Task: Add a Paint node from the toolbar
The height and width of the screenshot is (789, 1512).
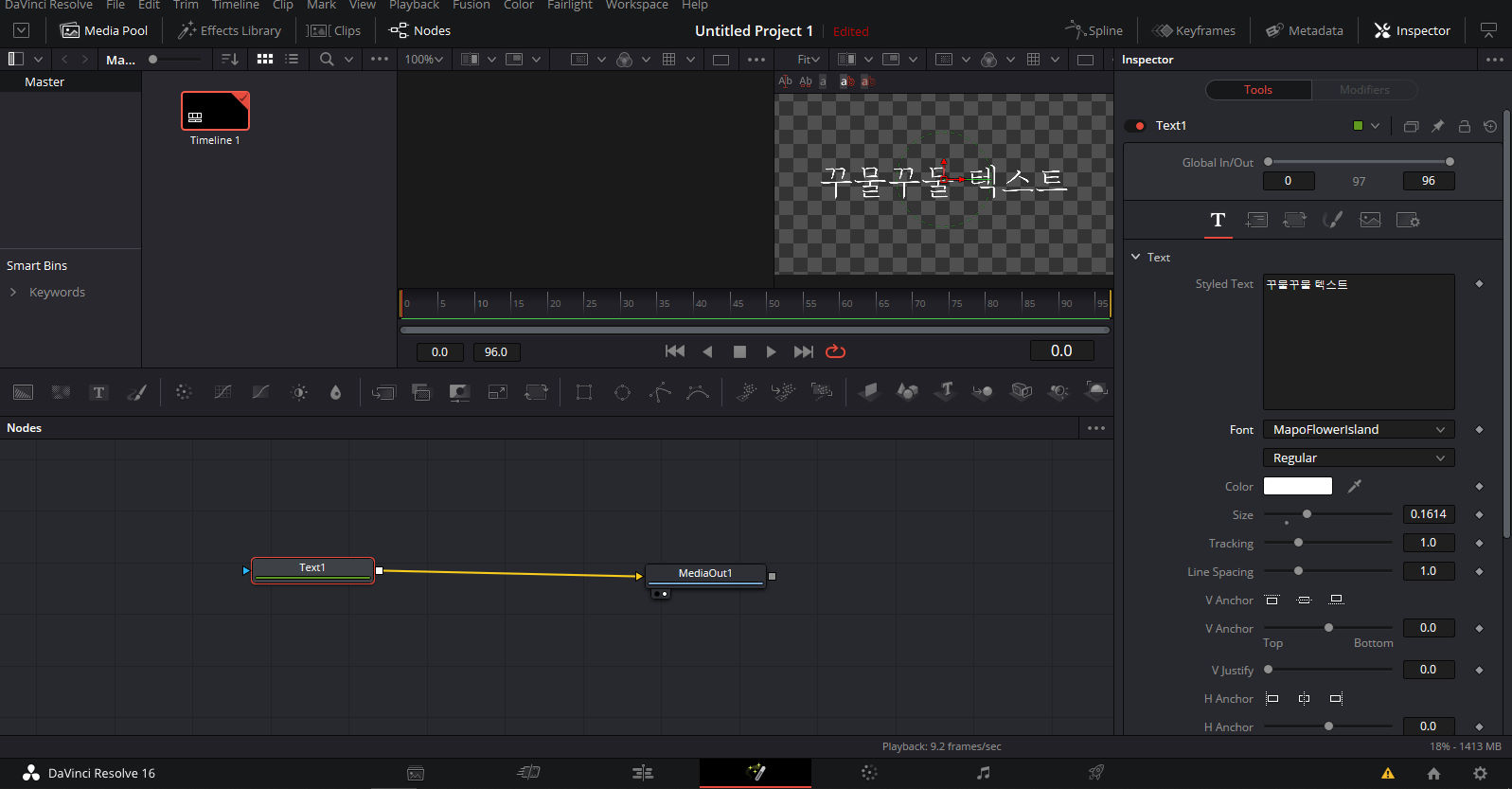Action: click(137, 392)
